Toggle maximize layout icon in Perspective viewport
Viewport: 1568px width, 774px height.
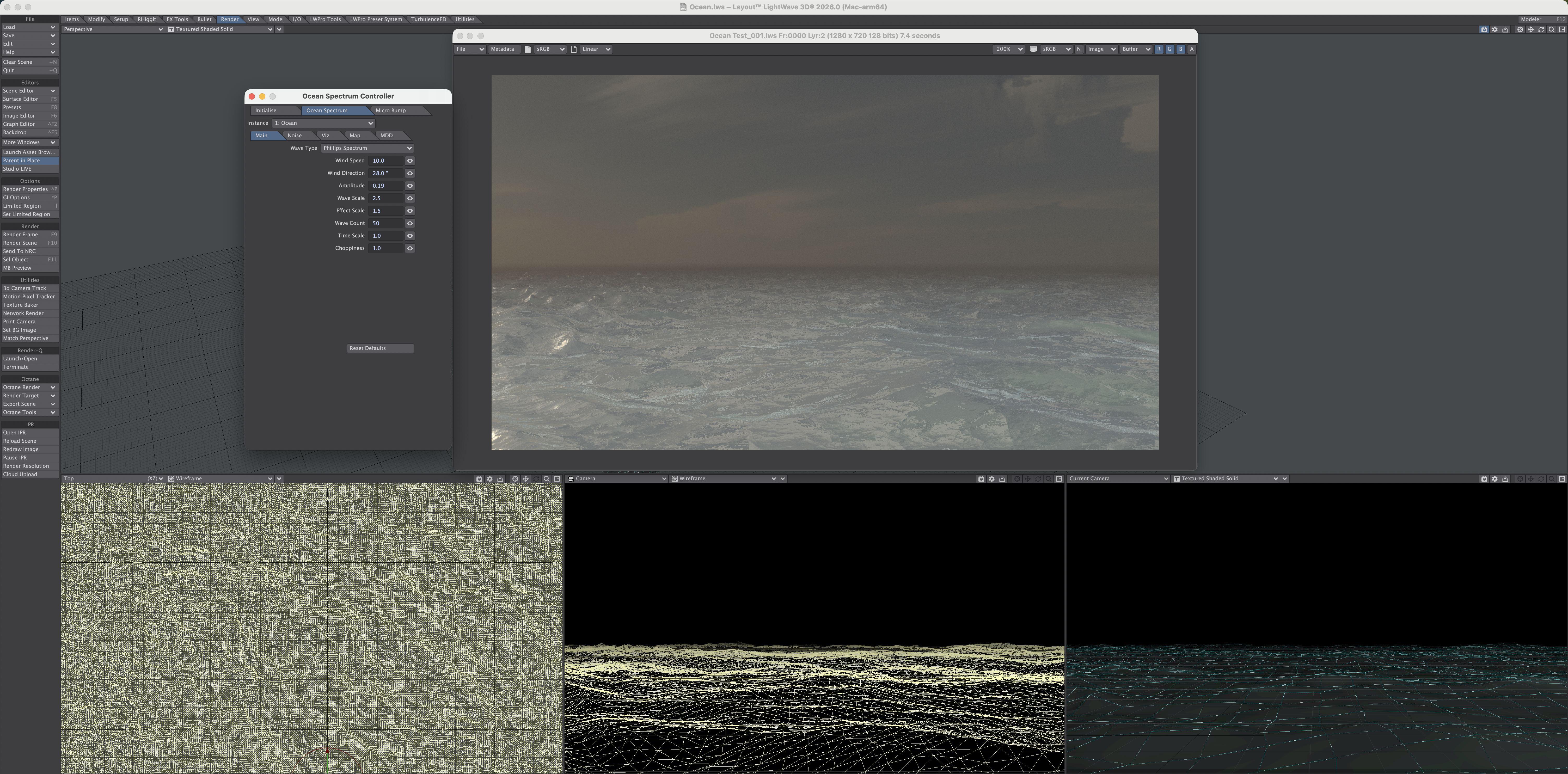click(x=1562, y=29)
